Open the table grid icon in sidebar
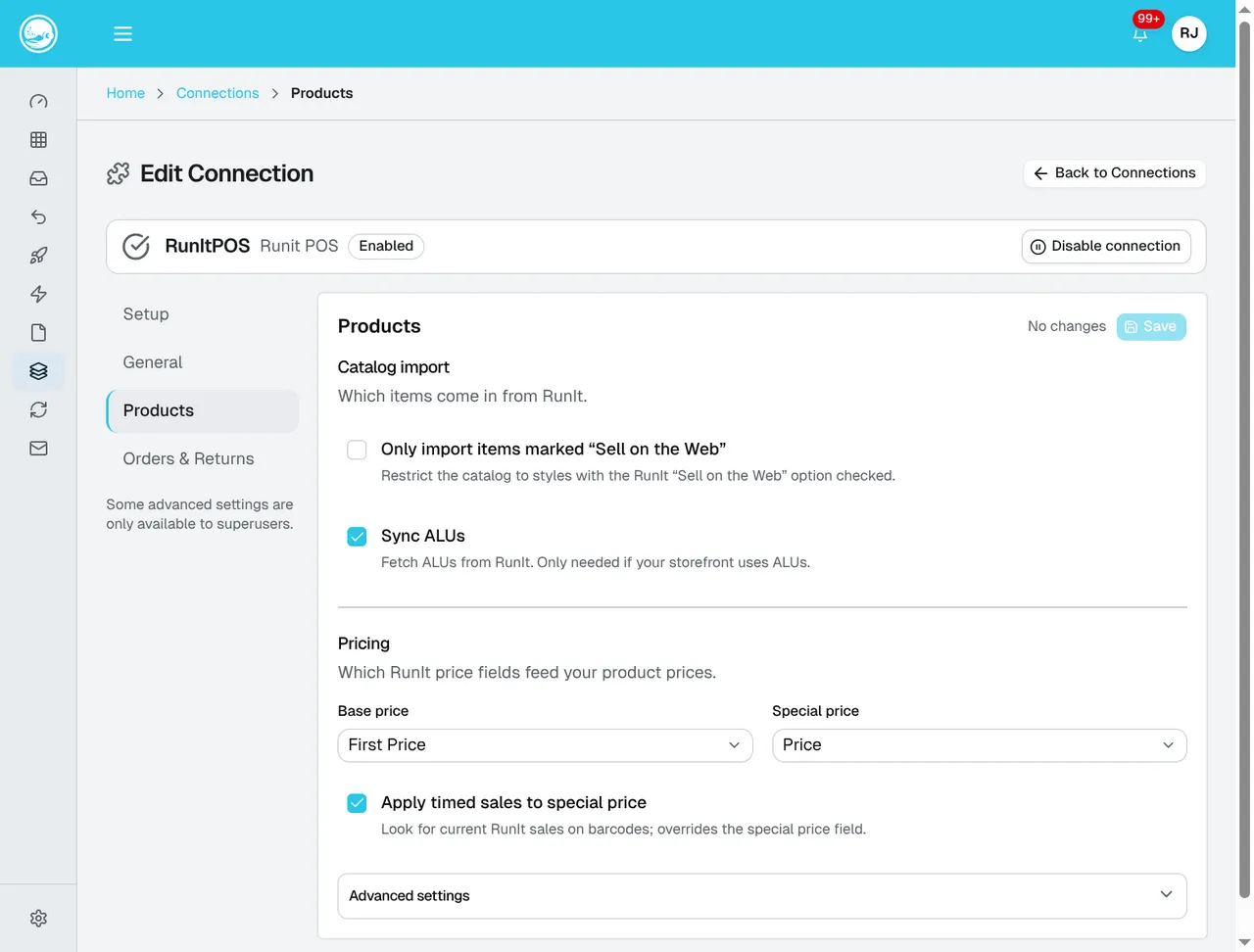Image resolution: width=1254 pixels, height=952 pixels. pyautogui.click(x=38, y=140)
